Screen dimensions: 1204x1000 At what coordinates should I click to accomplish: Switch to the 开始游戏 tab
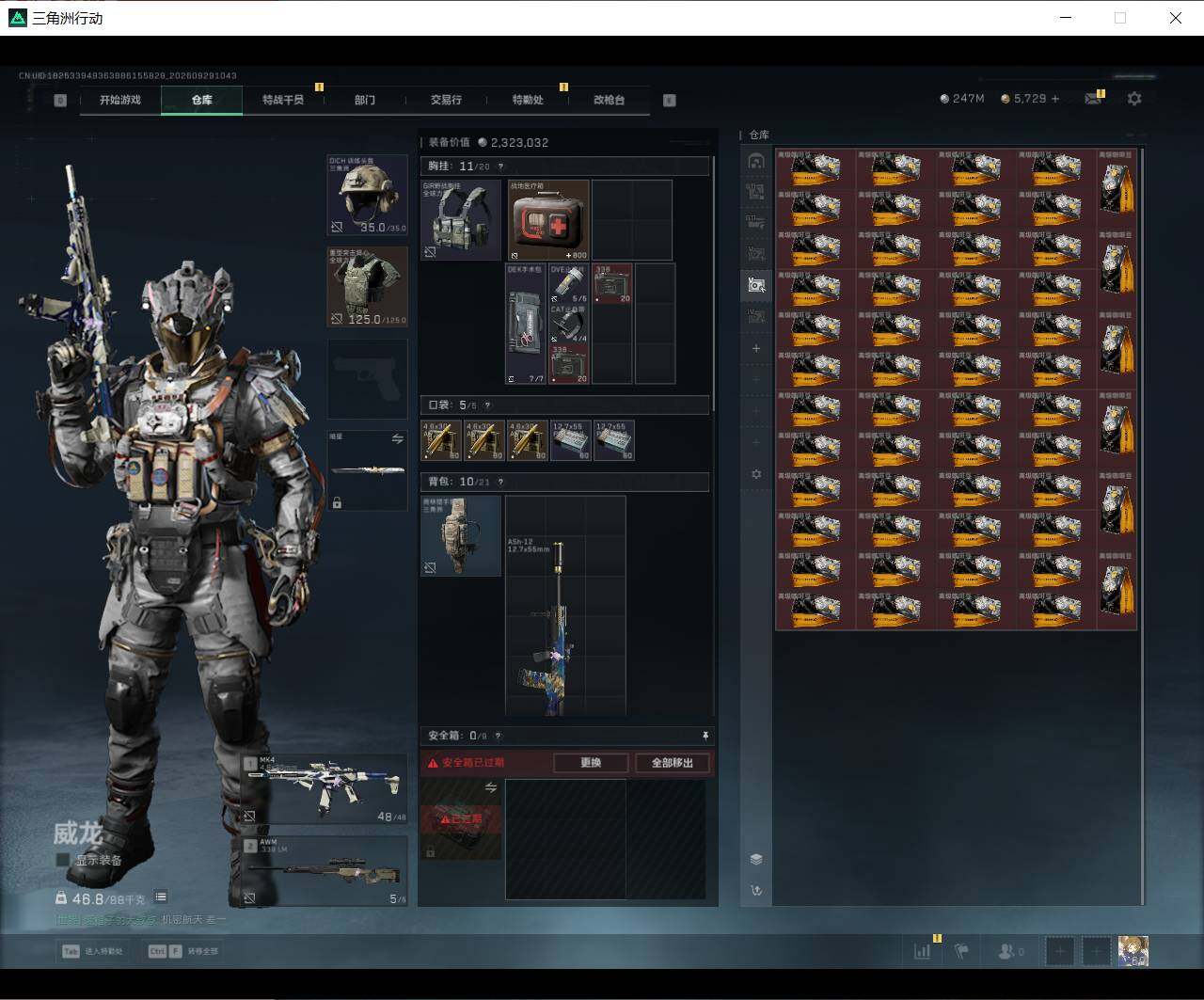120,100
